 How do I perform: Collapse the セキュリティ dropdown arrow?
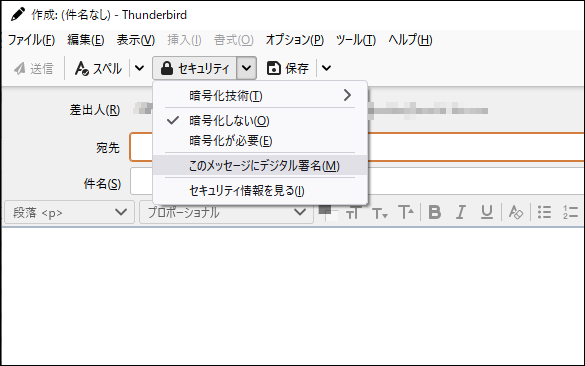coord(246,68)
